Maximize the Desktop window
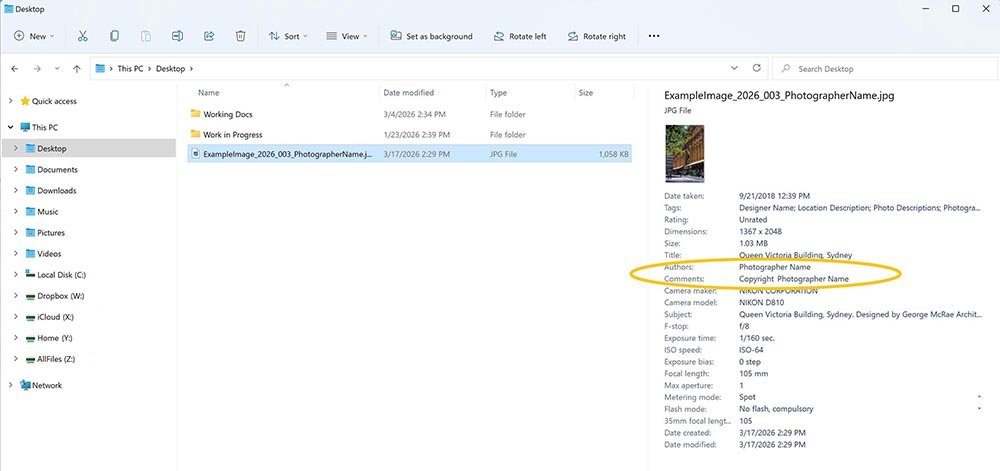The width and height of the screenshot is (1000, 471). click(x=955, y=8)
